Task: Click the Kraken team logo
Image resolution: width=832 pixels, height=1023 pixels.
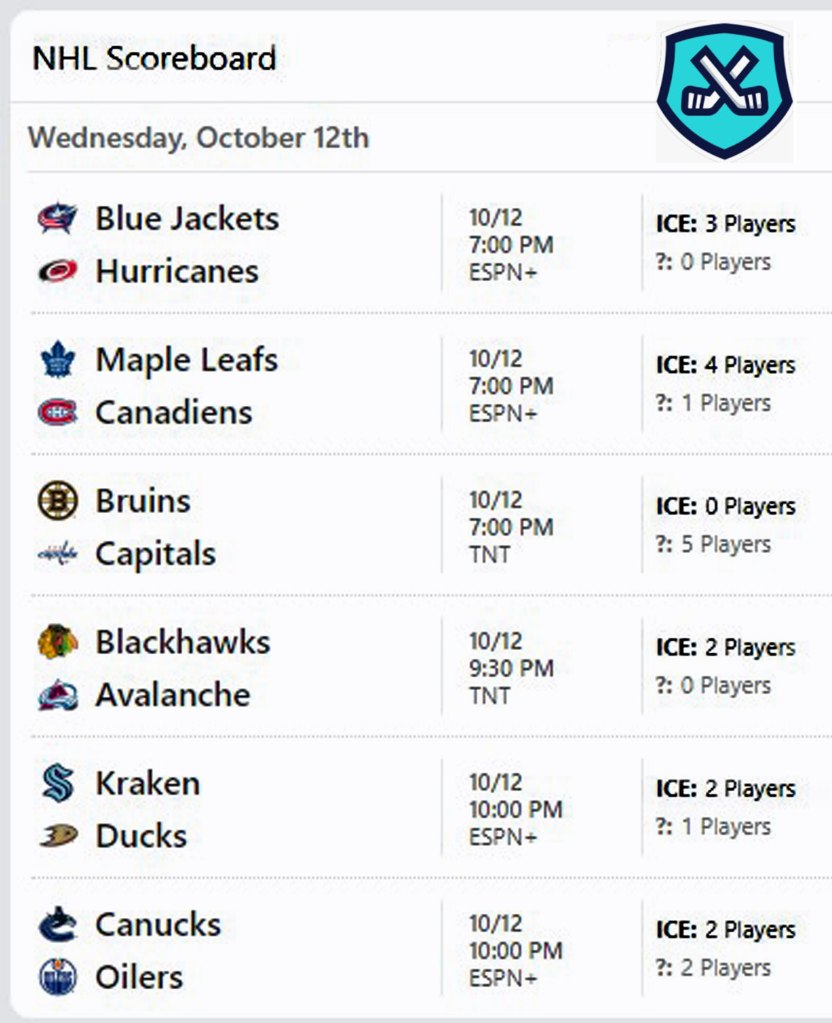Action: [x=58, y=783]
